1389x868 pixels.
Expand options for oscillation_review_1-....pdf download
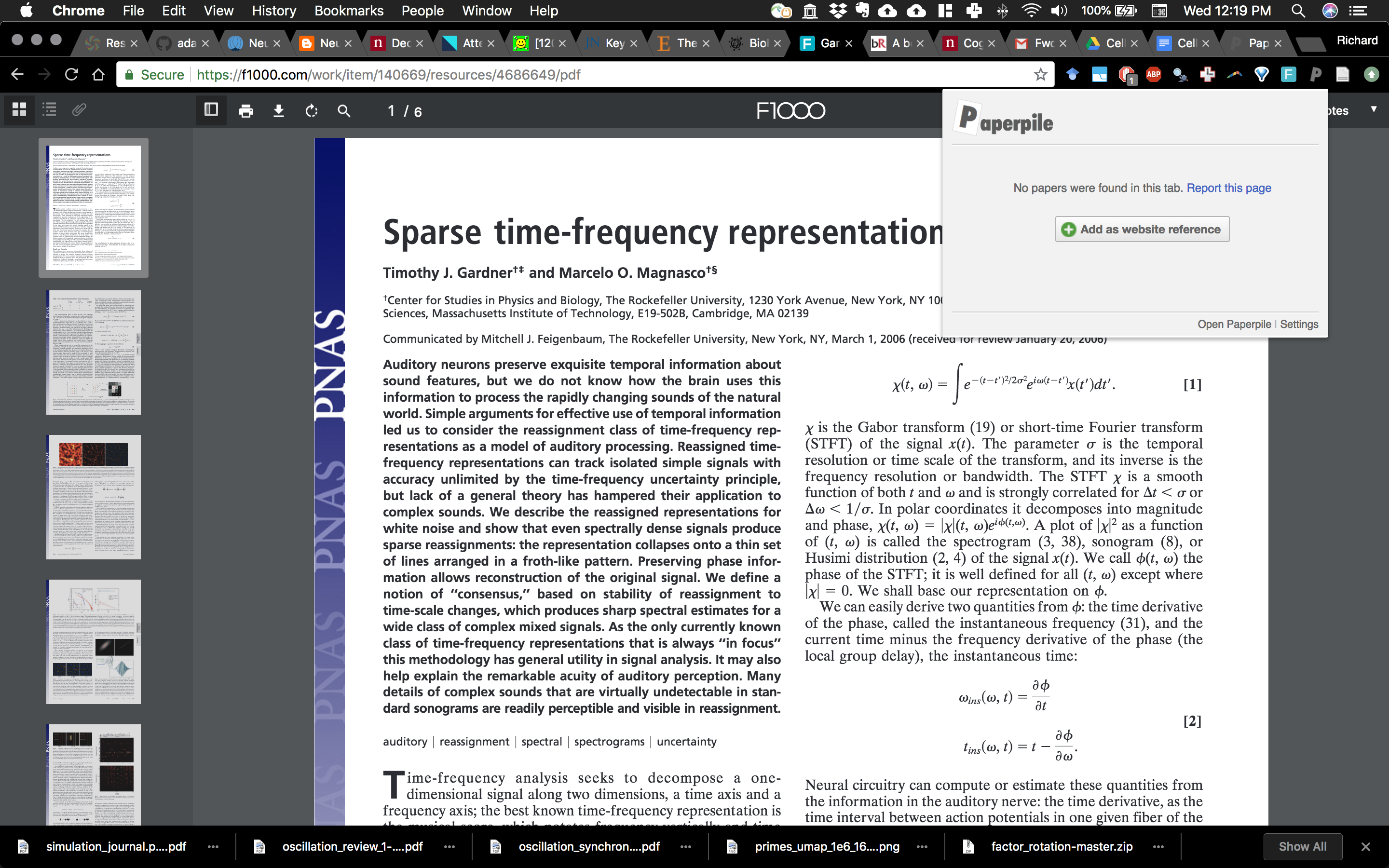[449, 847]
